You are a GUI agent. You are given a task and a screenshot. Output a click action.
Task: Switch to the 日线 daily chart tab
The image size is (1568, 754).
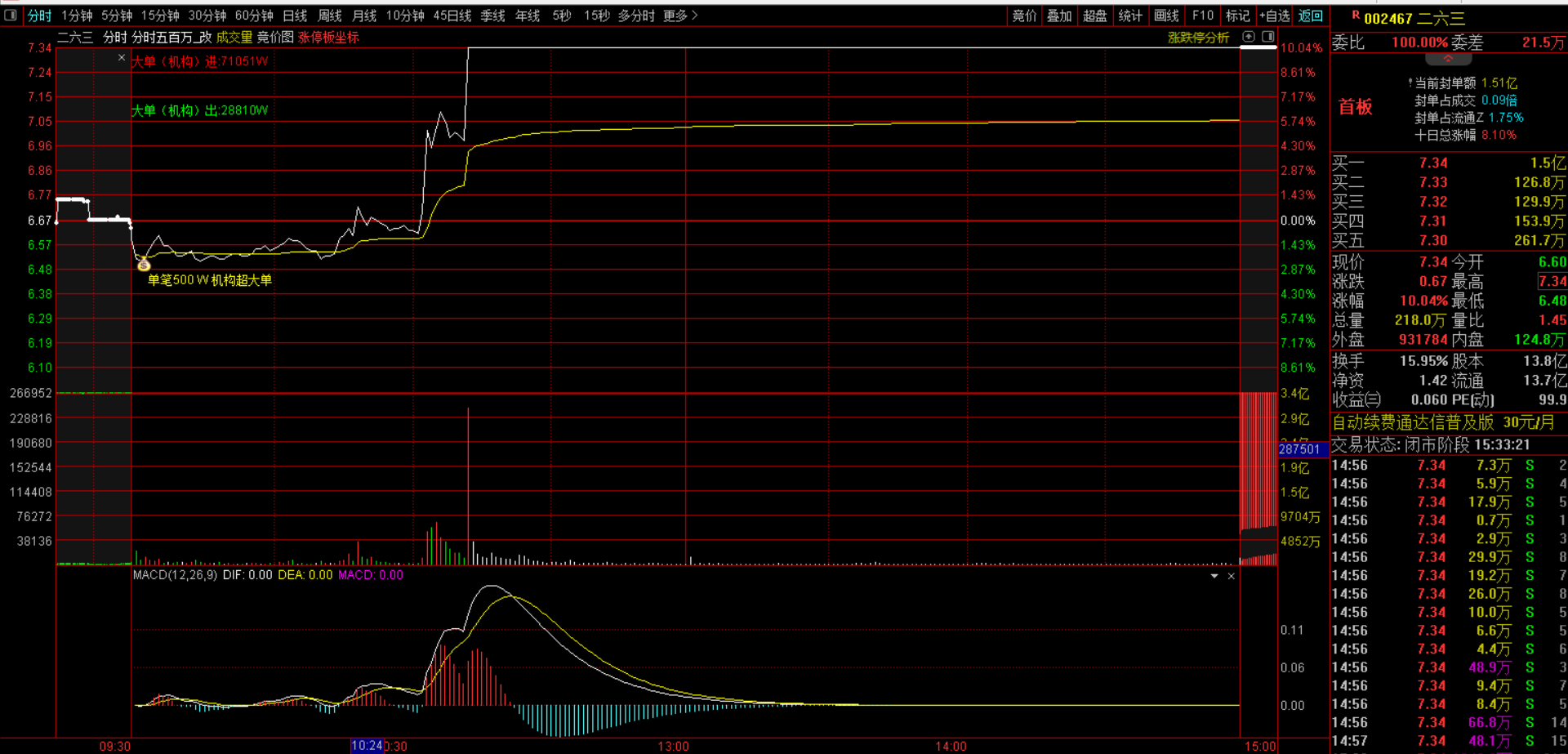(295, 16)
